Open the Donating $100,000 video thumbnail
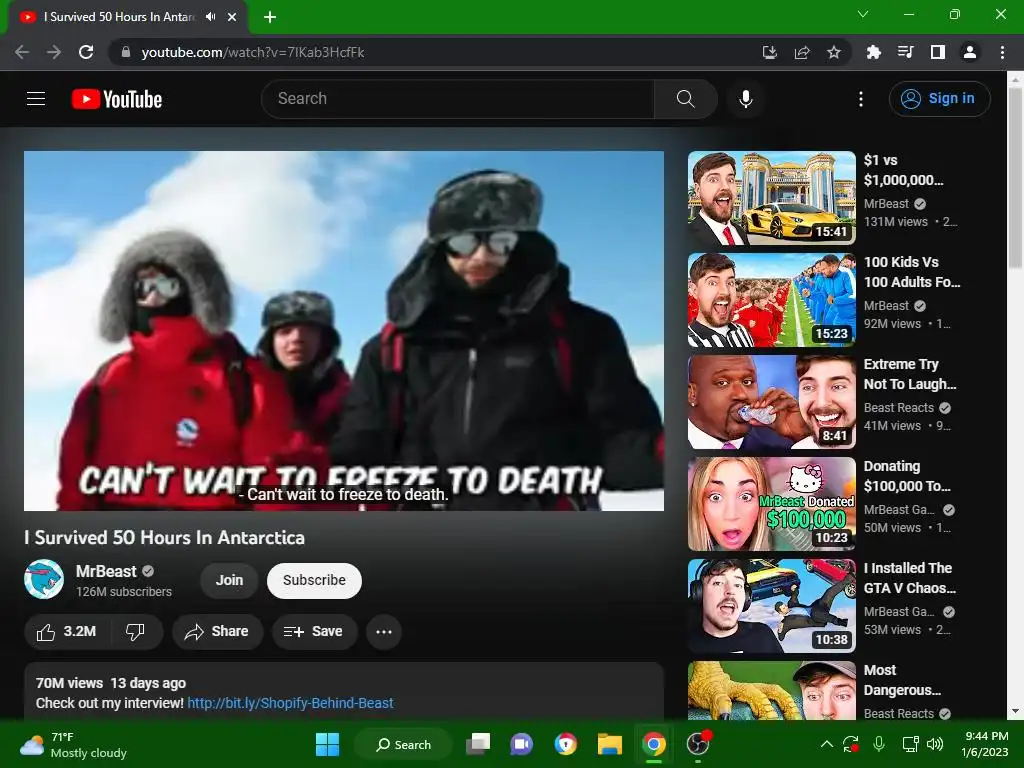1024x768 pixels. click(x=771, y=504)
